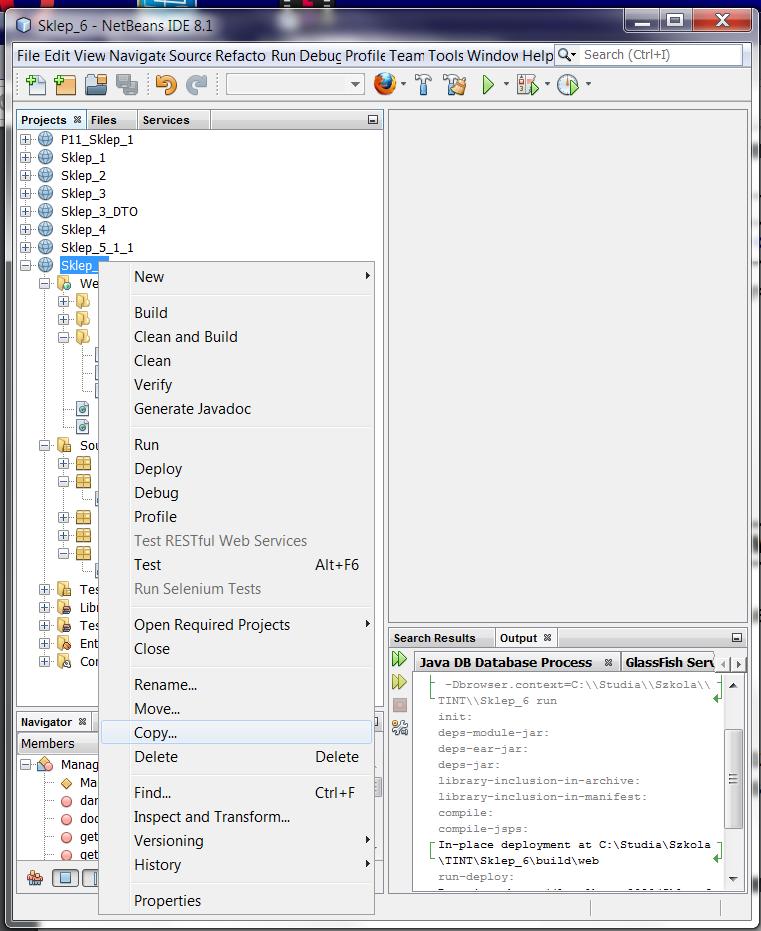
Task: Close the Output tab with its x
Action: 547,637
